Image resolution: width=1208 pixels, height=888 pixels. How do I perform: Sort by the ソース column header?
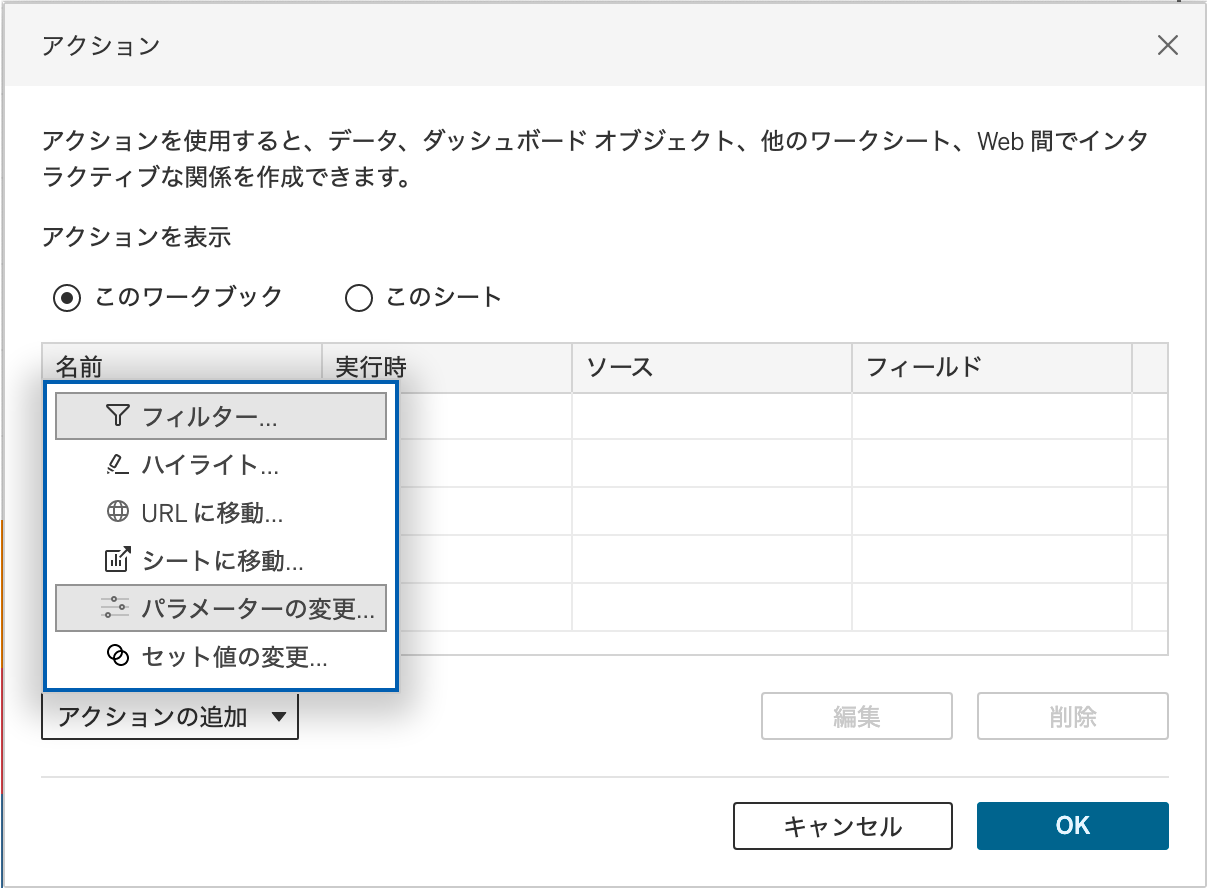711,367
